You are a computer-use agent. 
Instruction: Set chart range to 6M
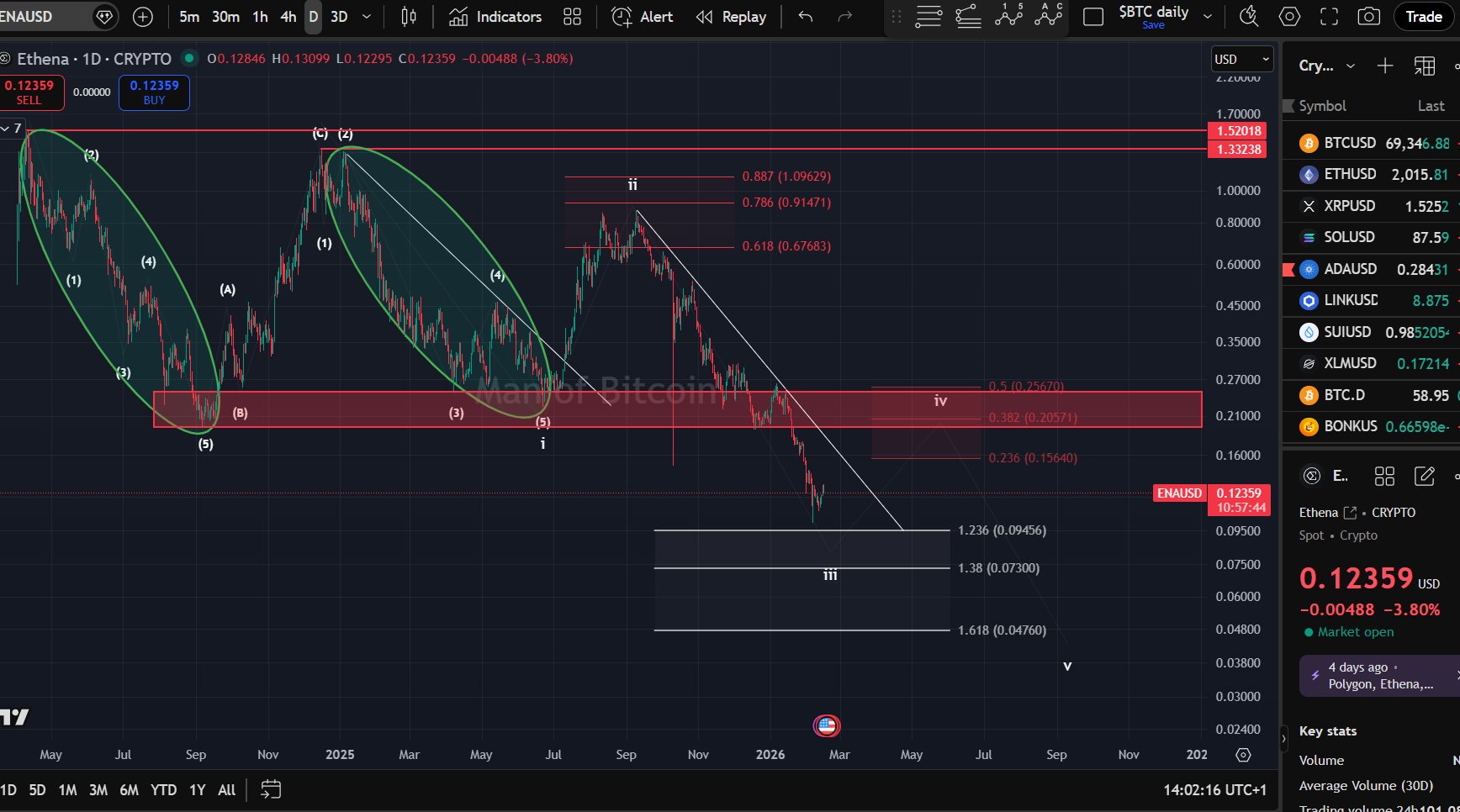pos(129,790)
